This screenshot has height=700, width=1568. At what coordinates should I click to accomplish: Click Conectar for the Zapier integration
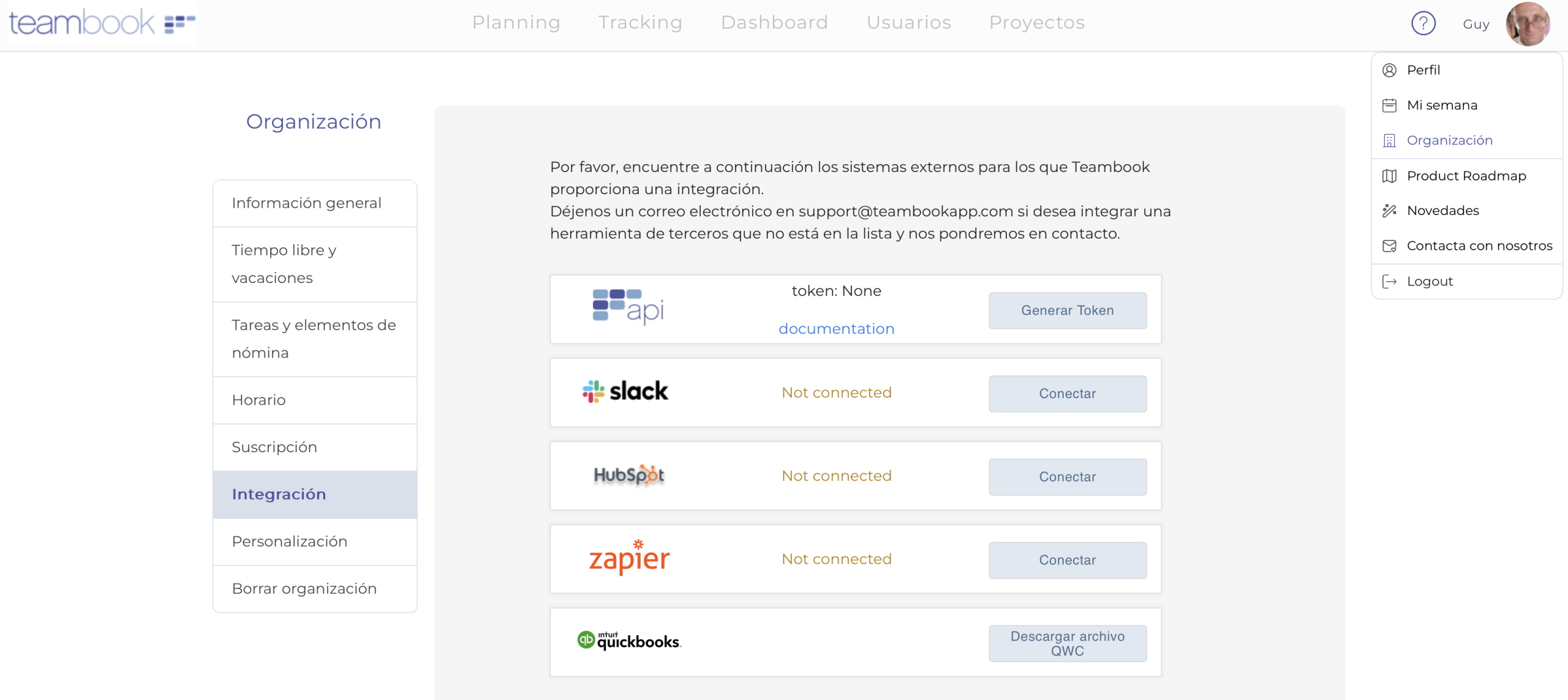click(x=1067, y=560)
